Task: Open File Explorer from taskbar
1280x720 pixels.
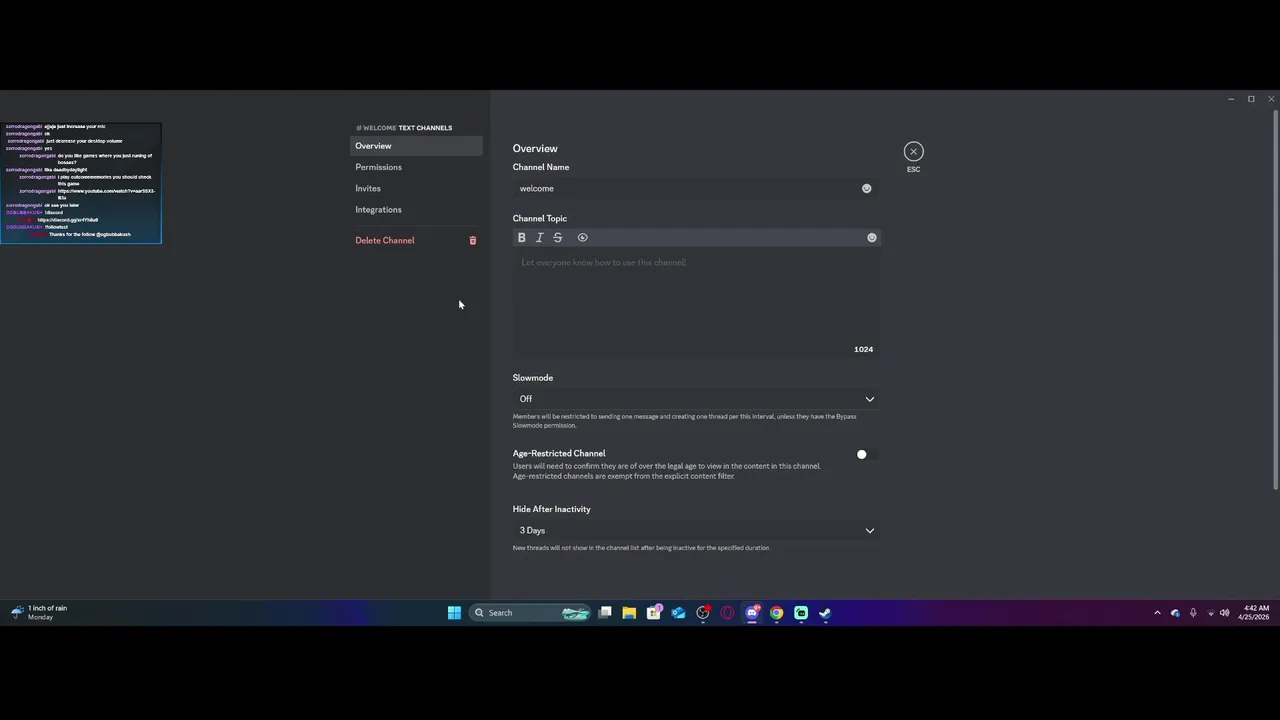Action: pyautogui.click(x=629, y=613)
